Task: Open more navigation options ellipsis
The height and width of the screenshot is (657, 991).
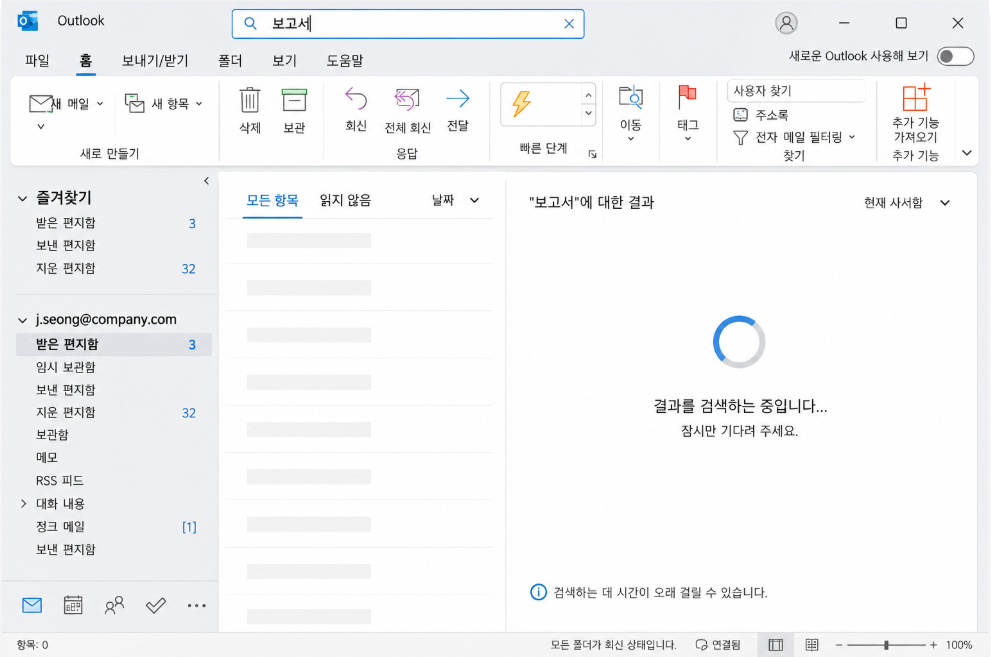Action: (x=197, y=605)
